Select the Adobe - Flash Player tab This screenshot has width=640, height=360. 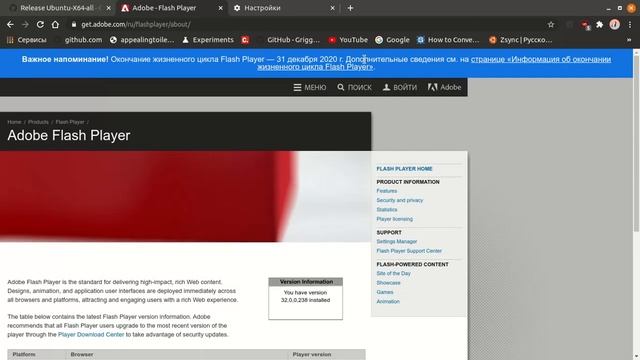[171, 8]
